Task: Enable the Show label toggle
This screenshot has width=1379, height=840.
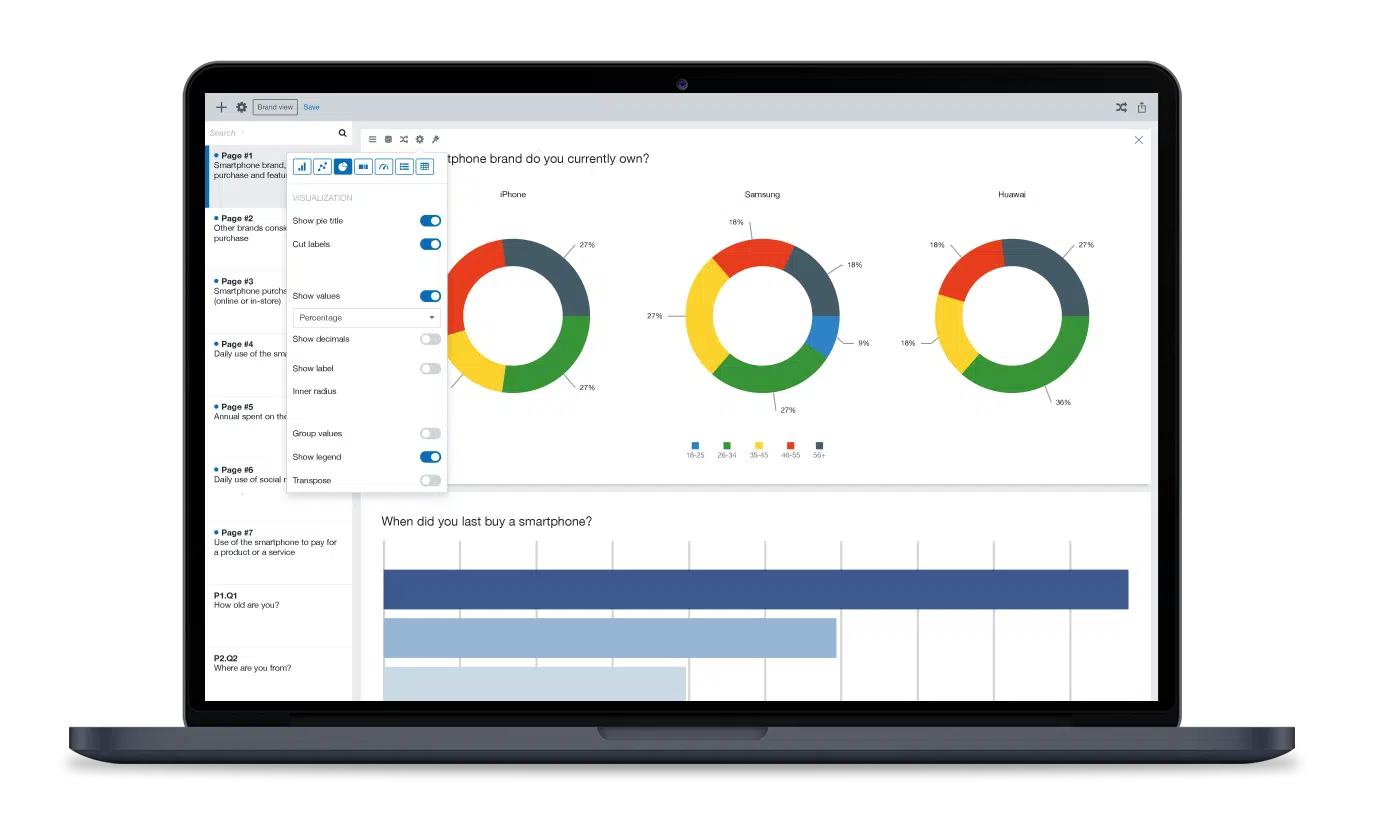Action: pyautogui.click(x=430, y=369)
